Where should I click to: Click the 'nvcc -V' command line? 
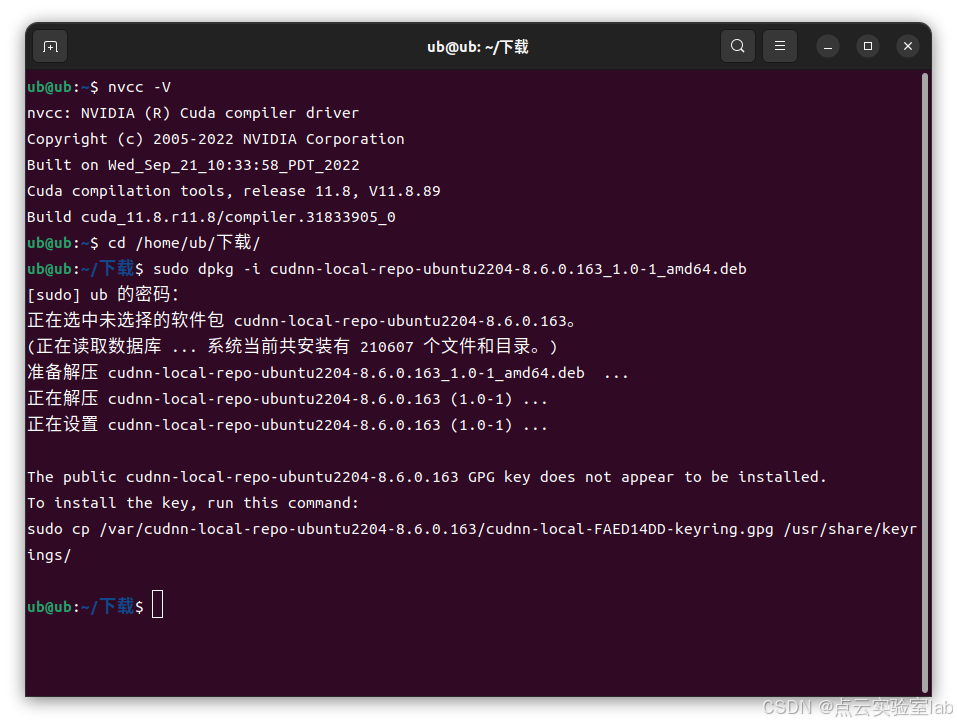pos(99,87)
